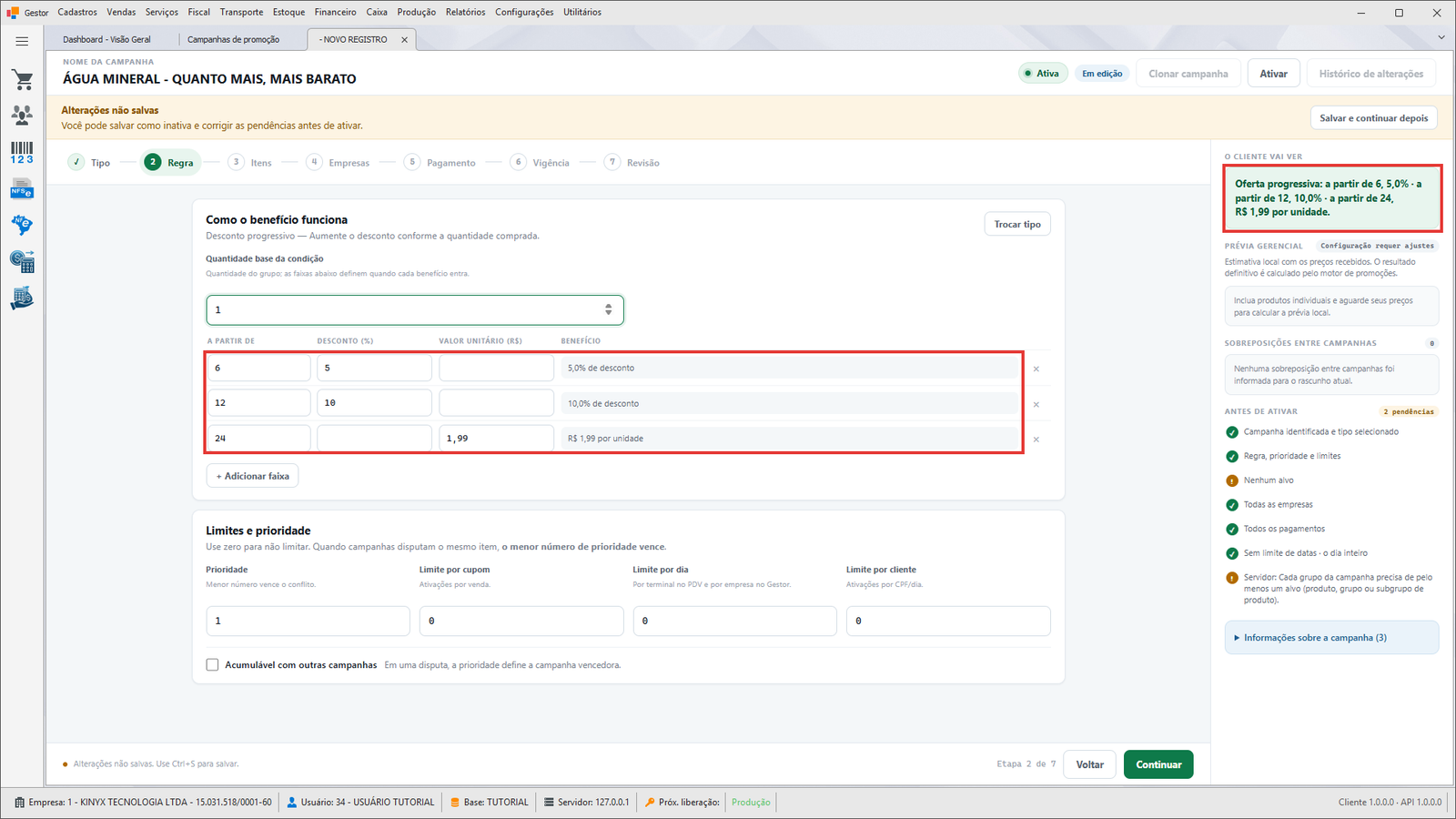Toggle Acumulável com outras campanhas checkbox
This screenshot has height=819, width=1456.
coord(212,665)
